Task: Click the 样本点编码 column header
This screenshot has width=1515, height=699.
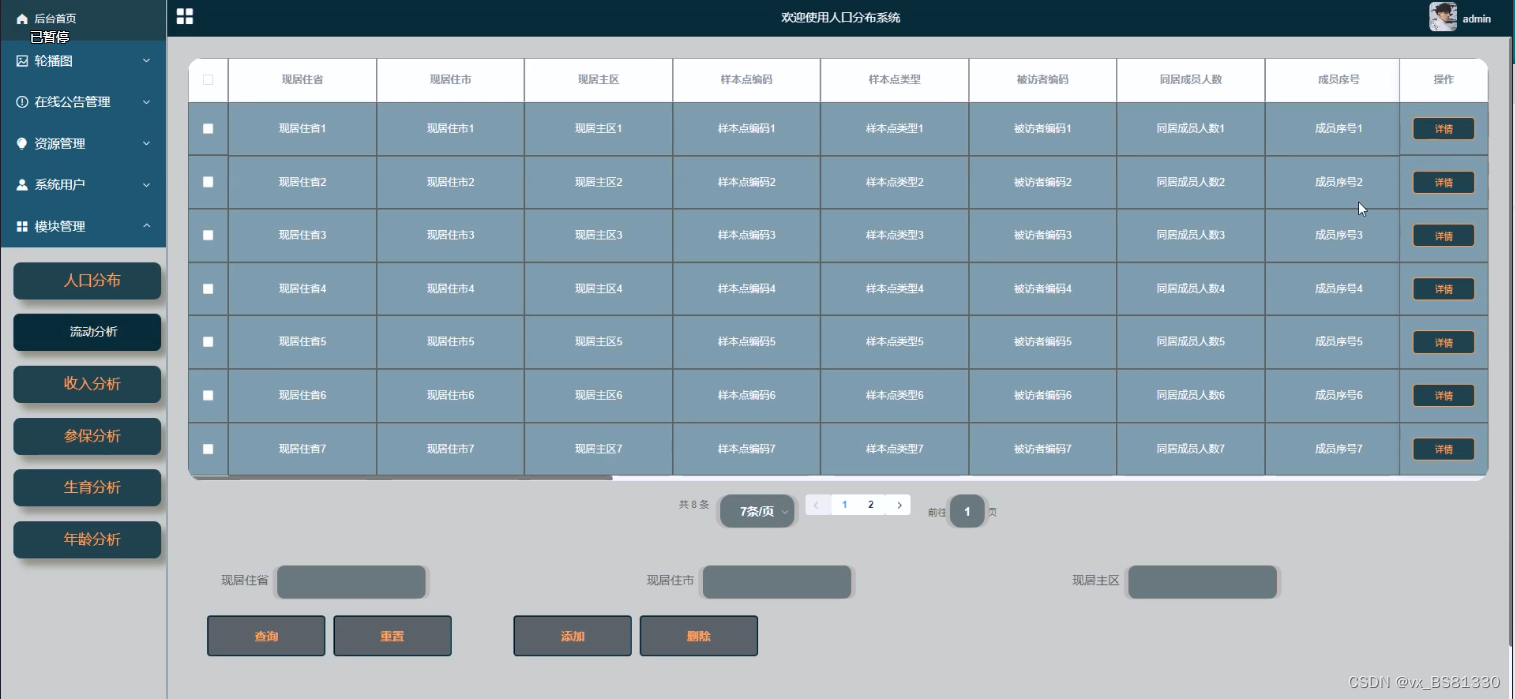Action: point(746,80)
